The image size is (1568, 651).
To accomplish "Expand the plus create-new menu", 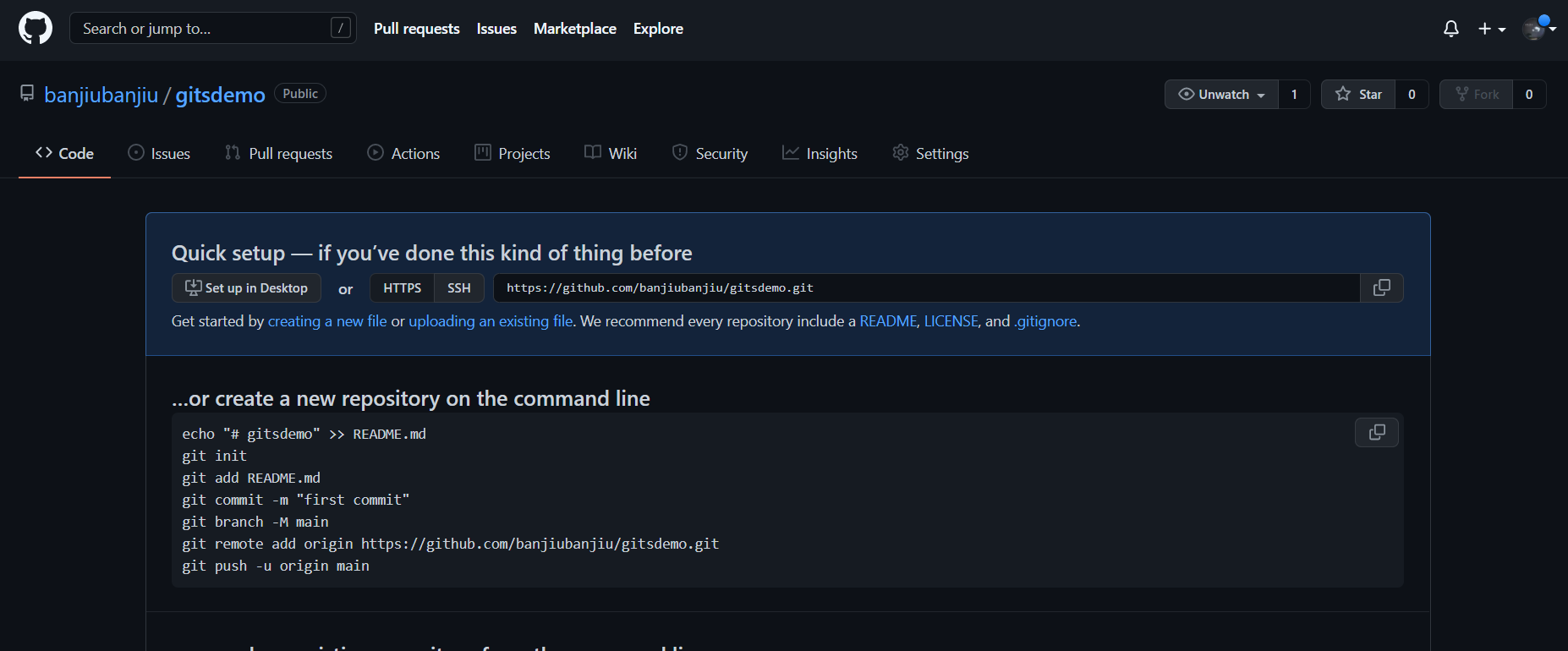I will [1492, 29].
